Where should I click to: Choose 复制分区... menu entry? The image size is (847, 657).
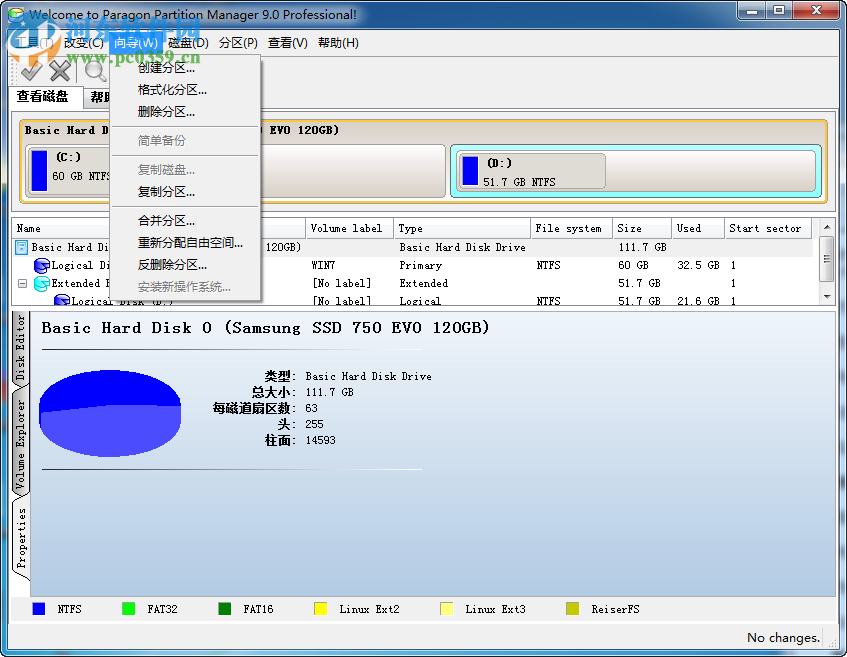(x=185, y=192)
